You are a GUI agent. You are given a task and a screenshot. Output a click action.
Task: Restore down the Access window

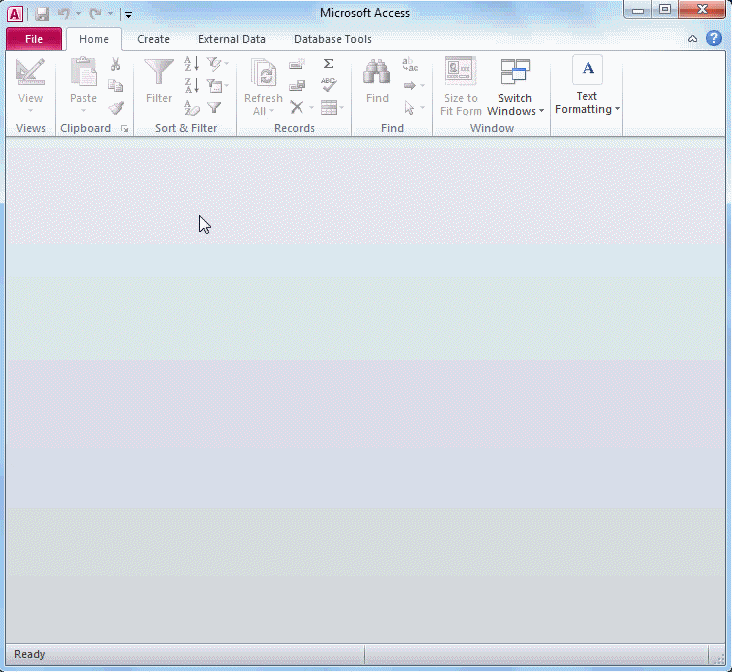(x=665, y=10)
